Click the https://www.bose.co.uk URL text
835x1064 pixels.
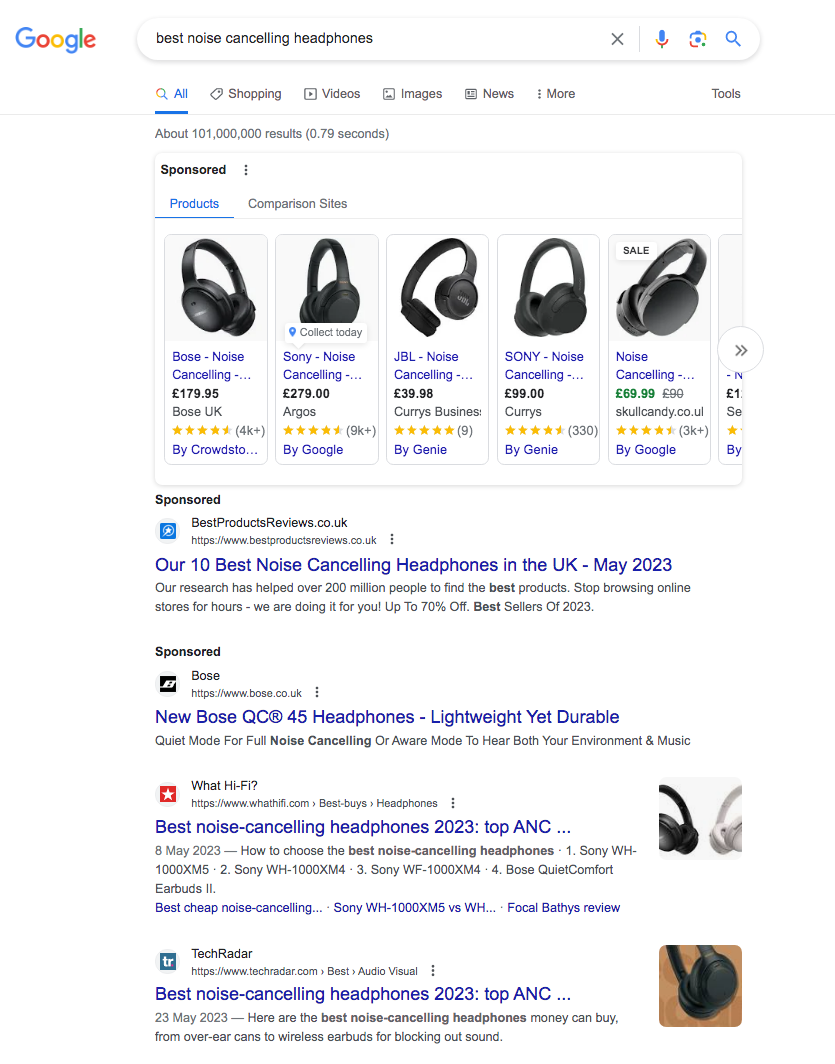point(246,693)
